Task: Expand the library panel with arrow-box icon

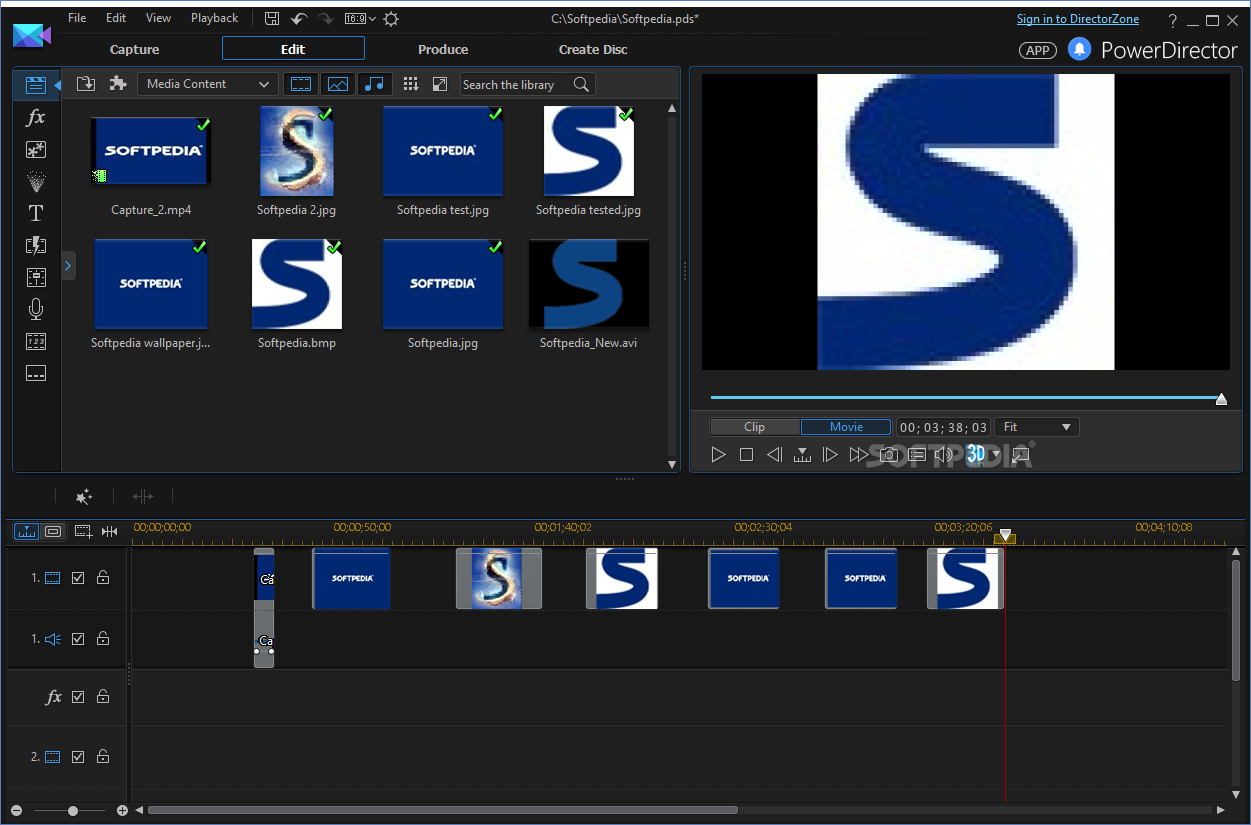Action: (x=440, y=84)
